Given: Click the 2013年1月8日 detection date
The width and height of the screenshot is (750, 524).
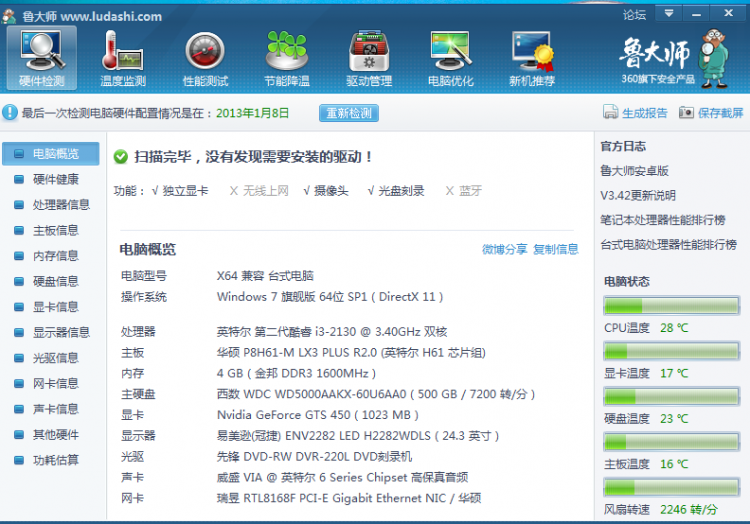Looking at the screenshot, I should click(253, 113).
